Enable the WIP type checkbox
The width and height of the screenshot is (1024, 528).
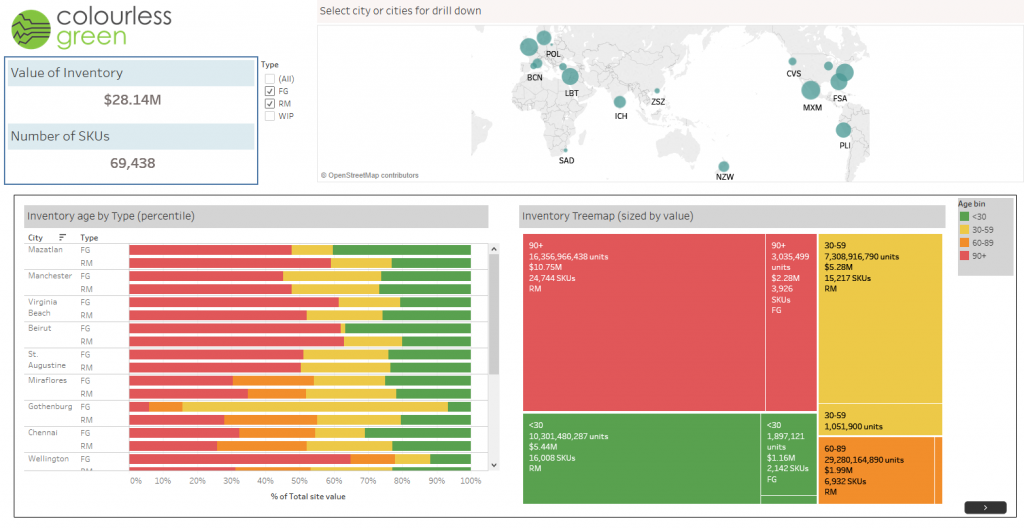270,116
